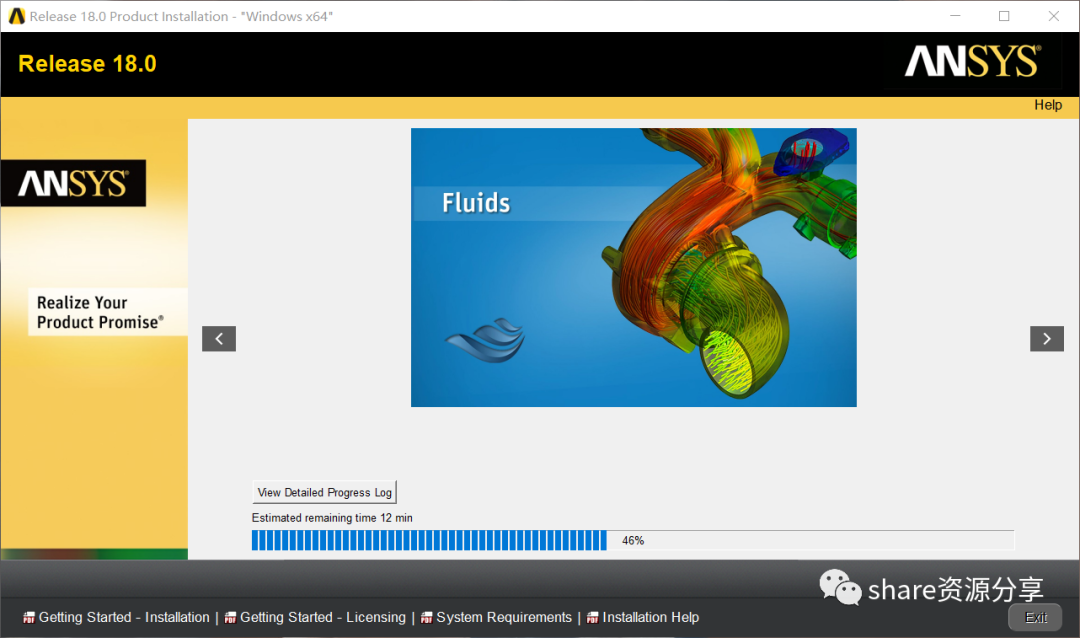Click the ANSYS title bar app icon
The height and width of the screenshot is (638, 1080).
click(17, 16)
